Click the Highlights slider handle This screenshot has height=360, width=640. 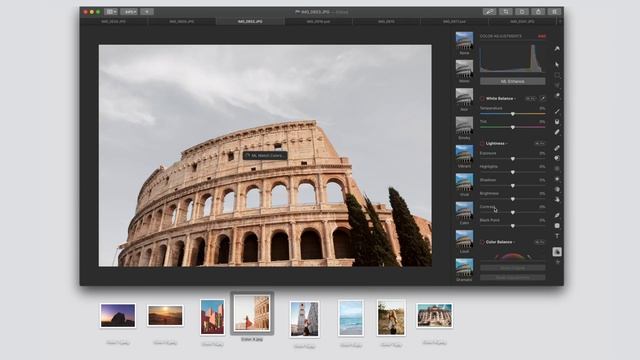coord(513,172)
